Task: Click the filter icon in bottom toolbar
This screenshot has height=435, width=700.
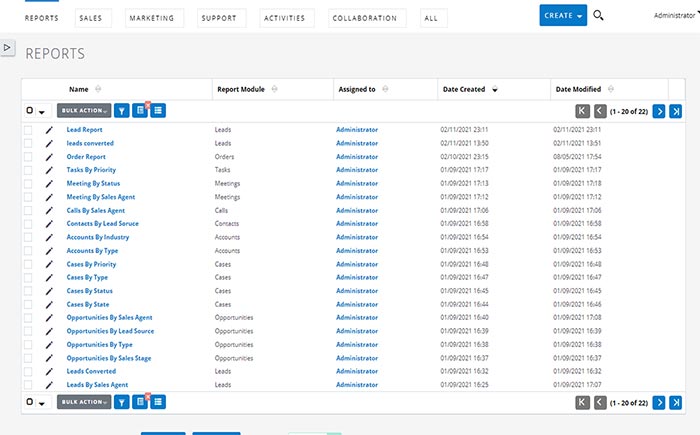Action: click(x=121, y=402)
